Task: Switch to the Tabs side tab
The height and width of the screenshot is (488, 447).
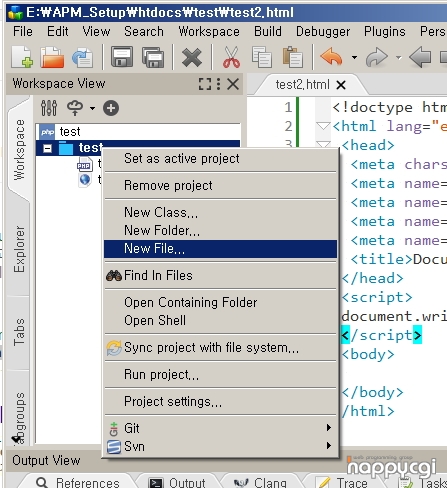Action: click(19, 332)
